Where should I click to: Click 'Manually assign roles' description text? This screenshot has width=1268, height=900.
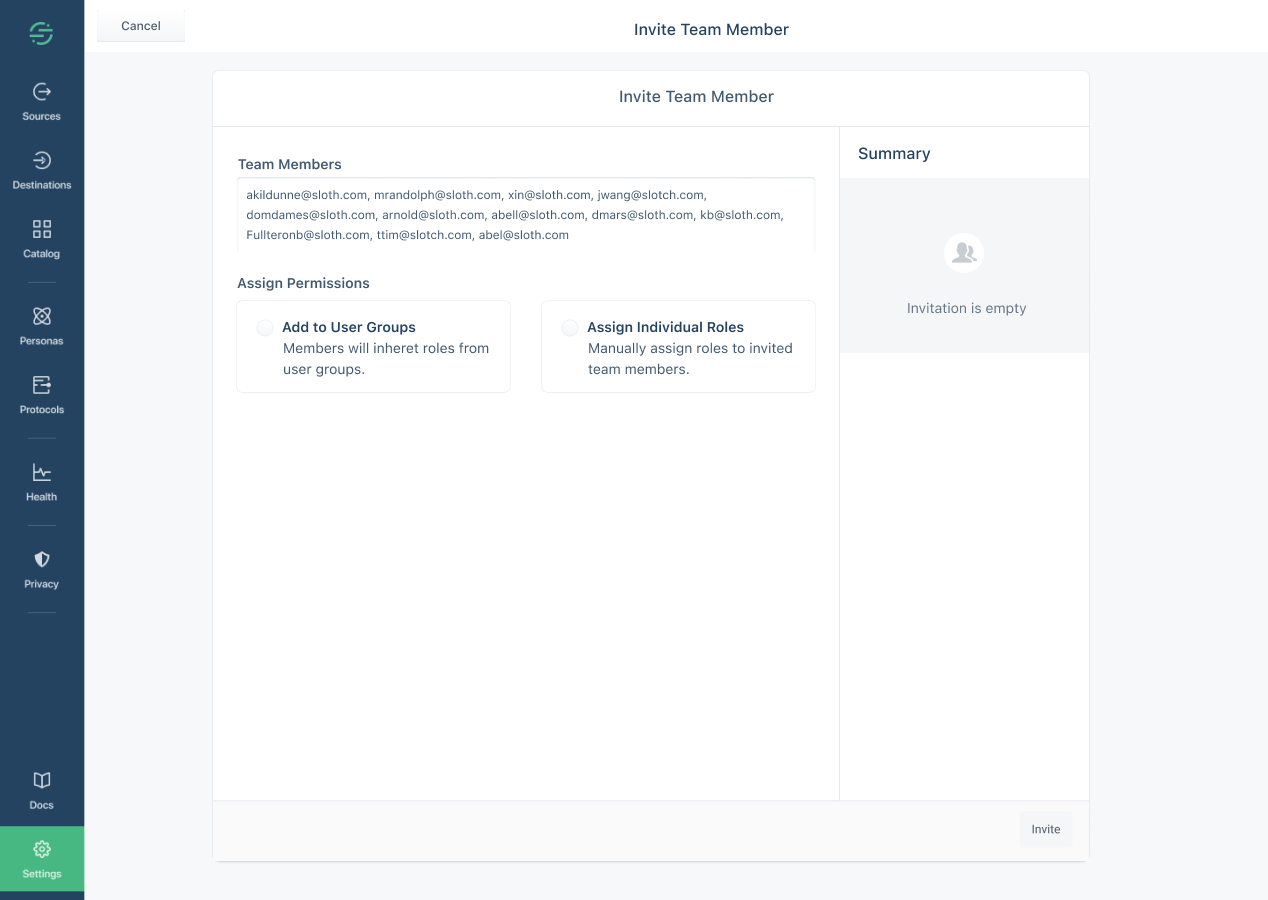click(x=690, y=359)
